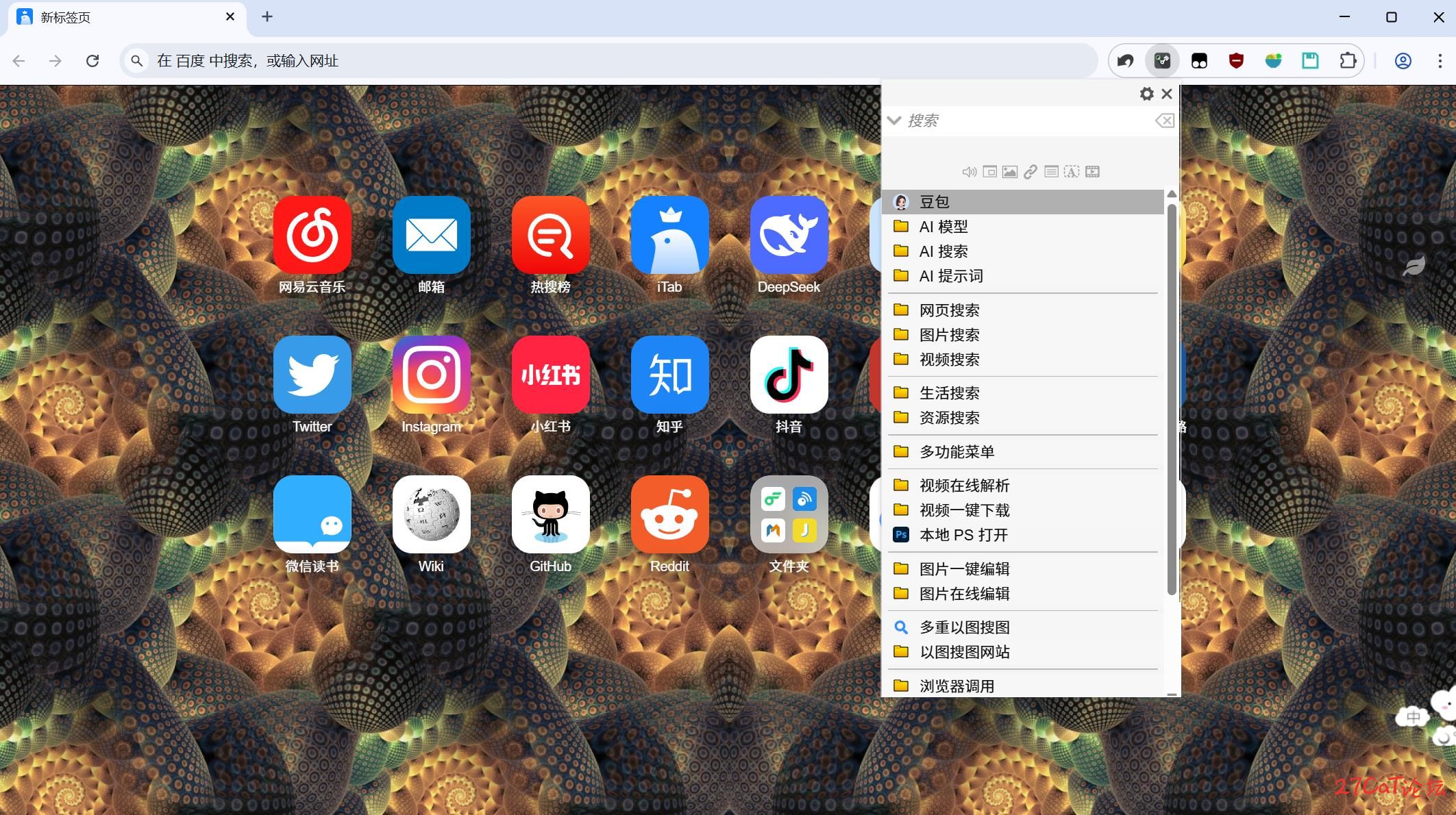Toggle the image context icon
The image size is (1456, 815).
click(1010, 172)
